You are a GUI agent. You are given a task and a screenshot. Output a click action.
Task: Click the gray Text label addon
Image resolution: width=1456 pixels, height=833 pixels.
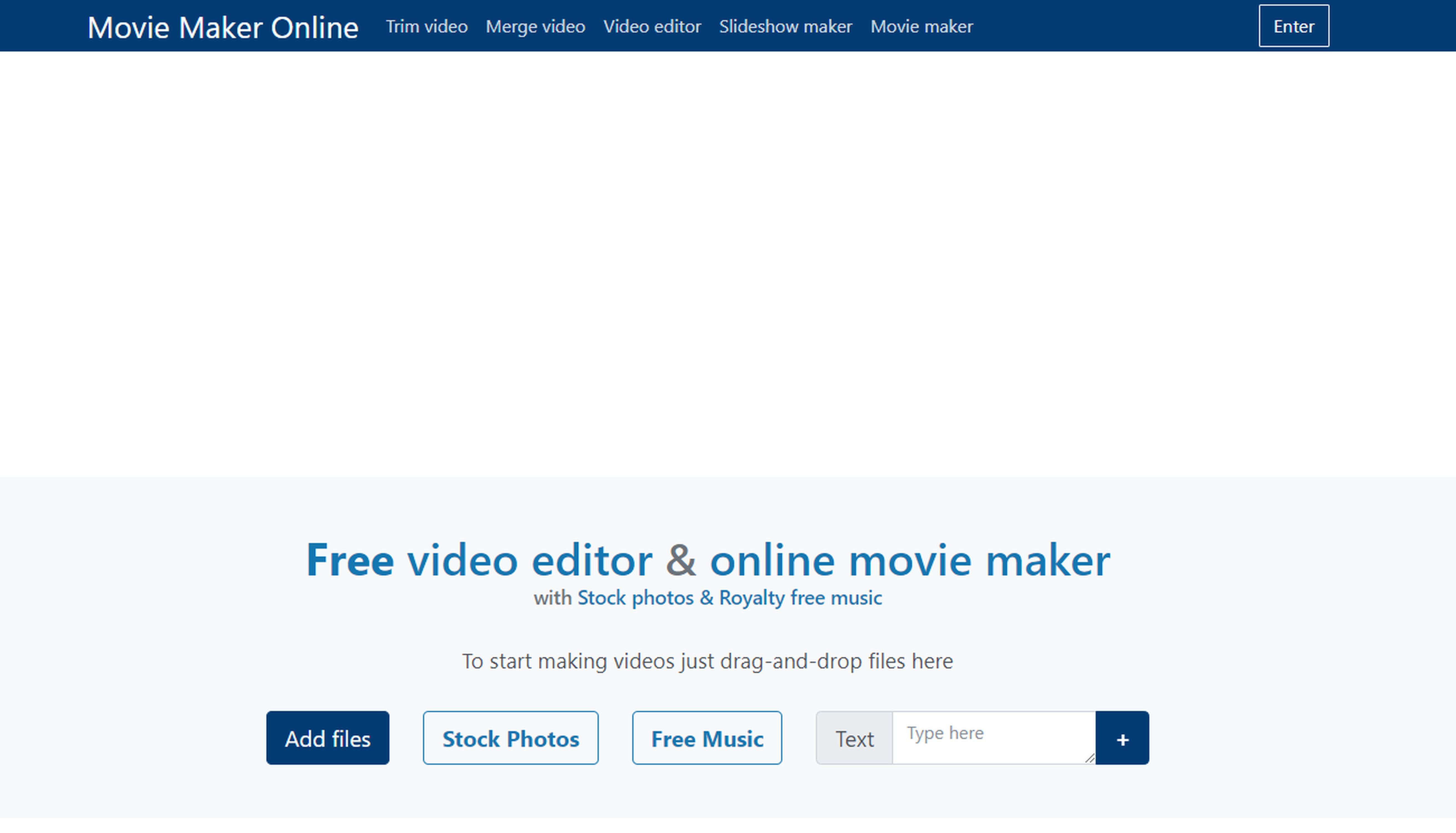click(x=854, y=739)
